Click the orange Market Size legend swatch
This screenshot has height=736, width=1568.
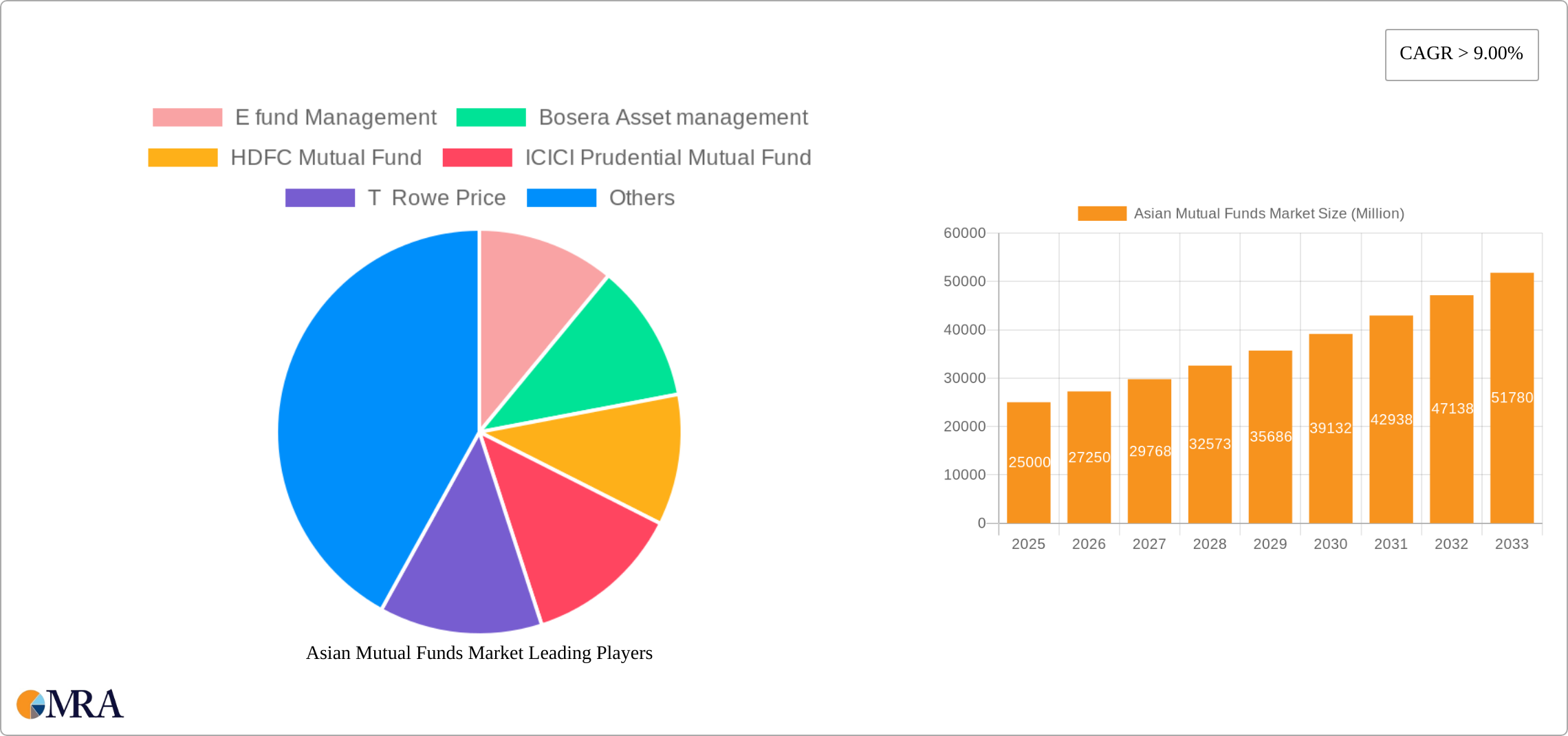pyautogui.click(x=1102, y=214)
